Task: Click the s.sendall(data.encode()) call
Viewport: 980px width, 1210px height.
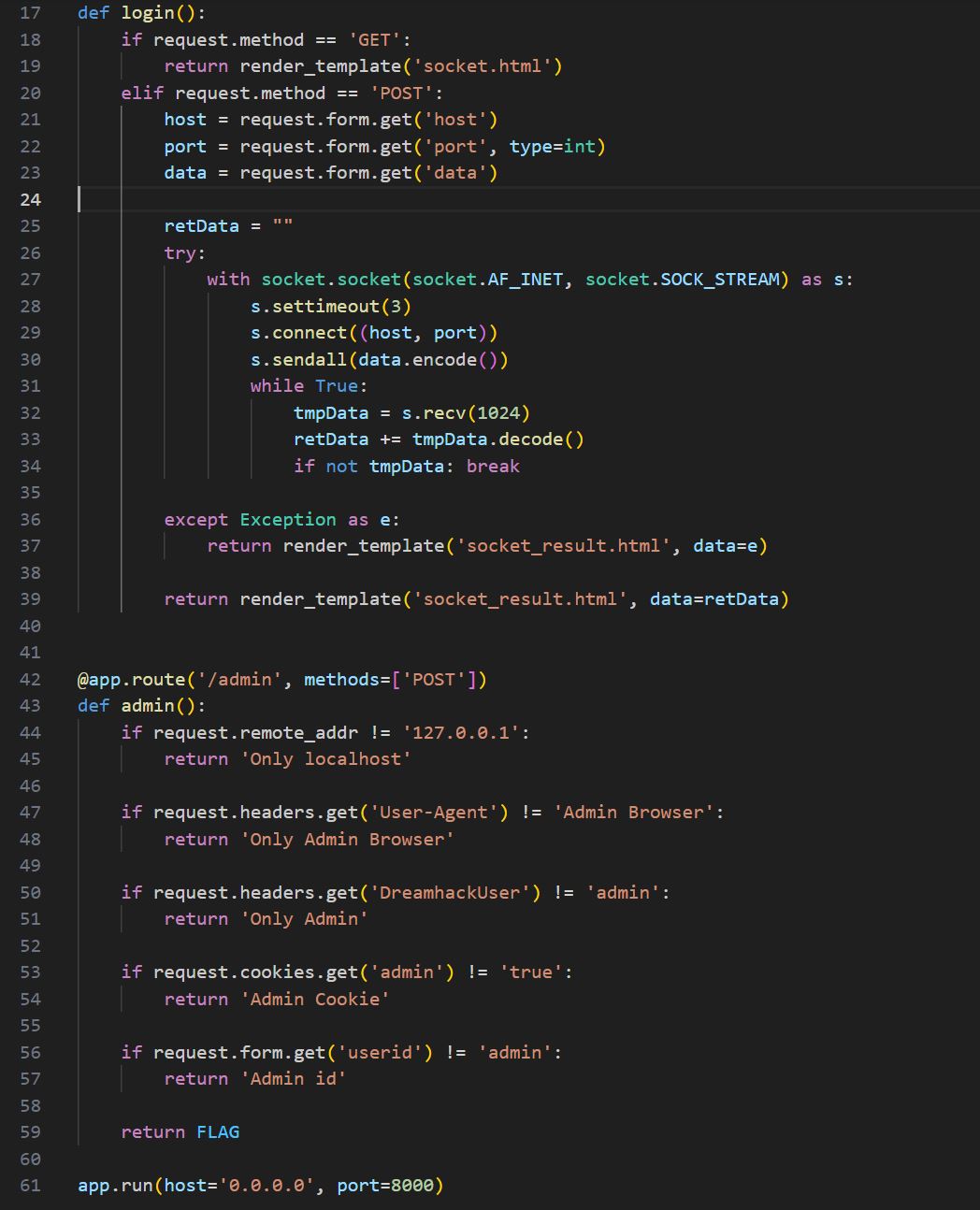Action: tap(380, 360)
